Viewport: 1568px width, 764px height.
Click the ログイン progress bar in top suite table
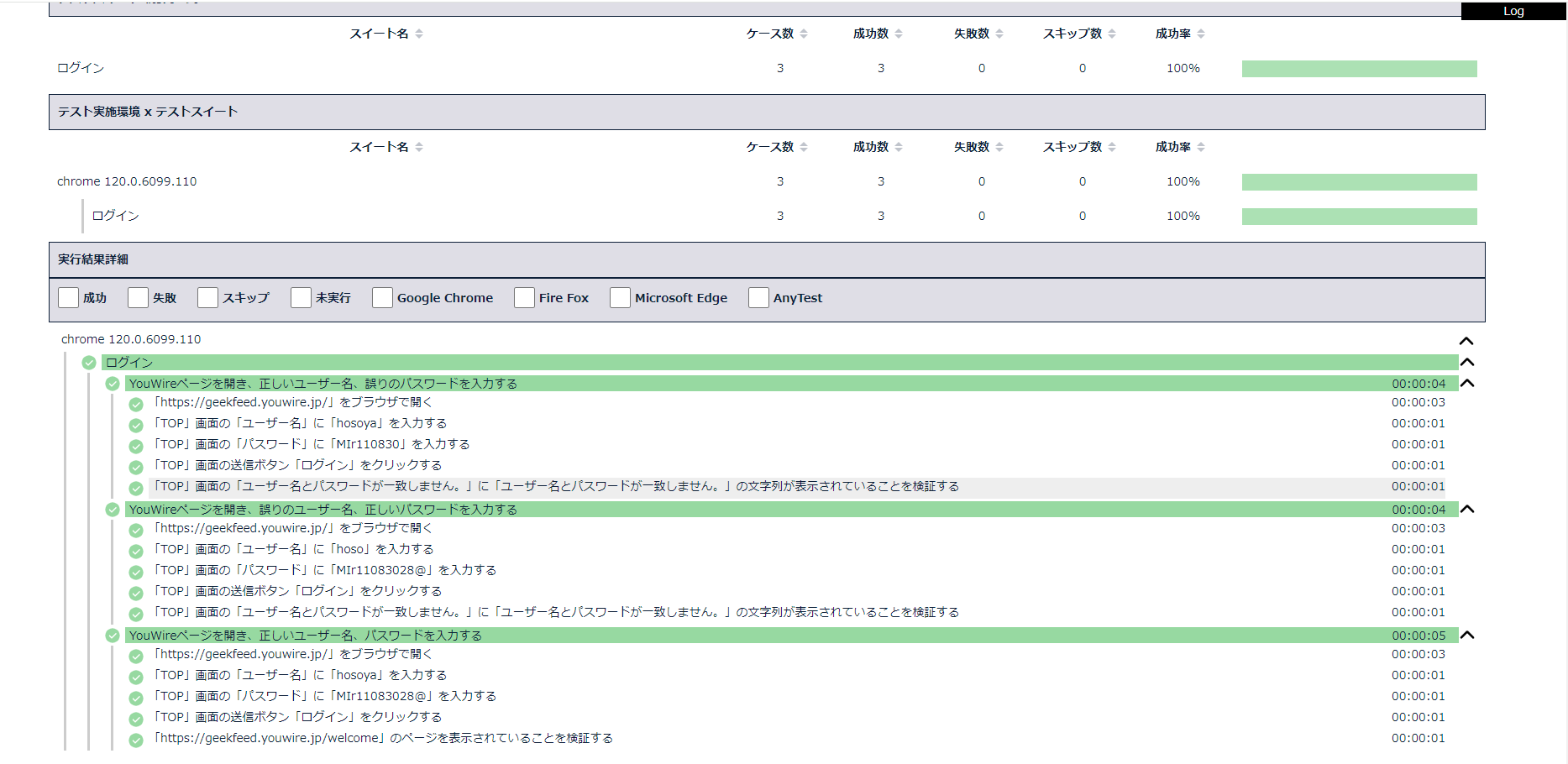point(1359,69)
